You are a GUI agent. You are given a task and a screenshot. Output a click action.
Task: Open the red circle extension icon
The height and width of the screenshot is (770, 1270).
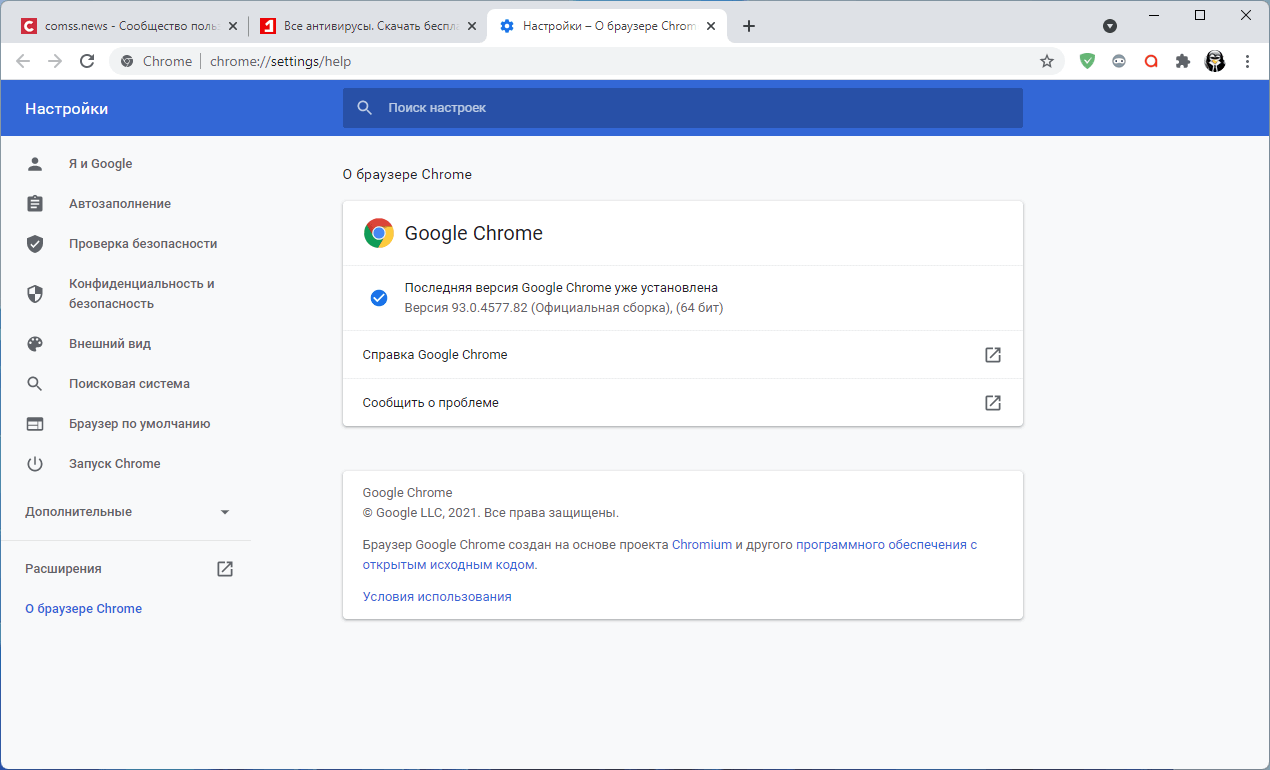[x=1151, y=61]
